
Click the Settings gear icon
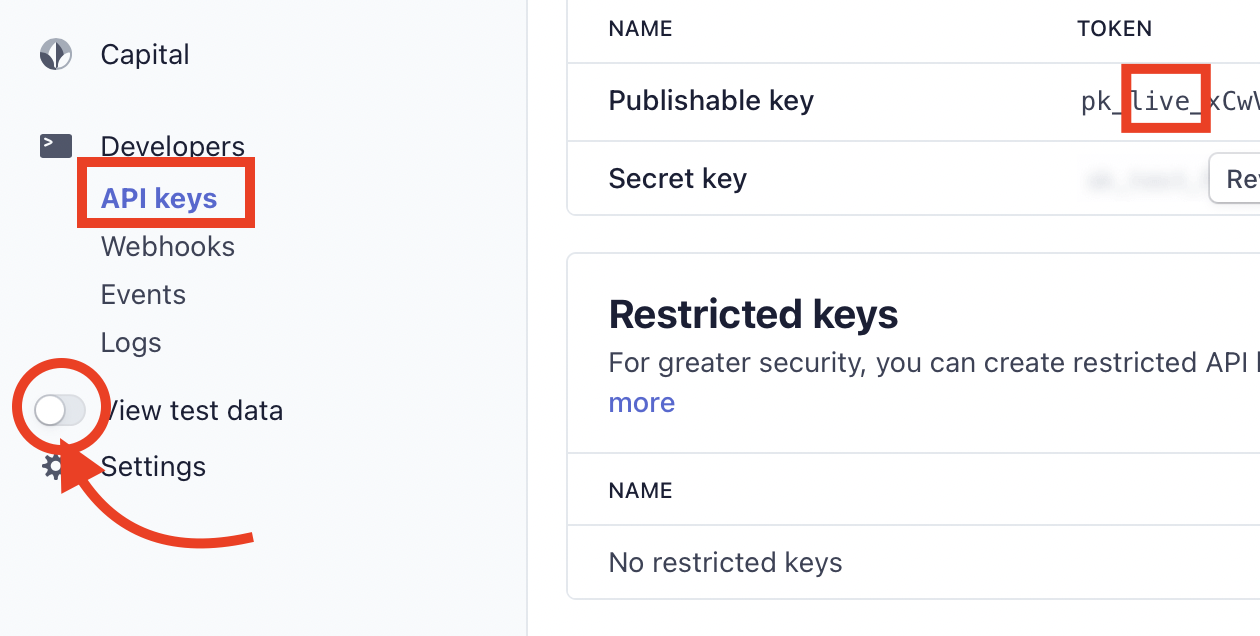54,467
